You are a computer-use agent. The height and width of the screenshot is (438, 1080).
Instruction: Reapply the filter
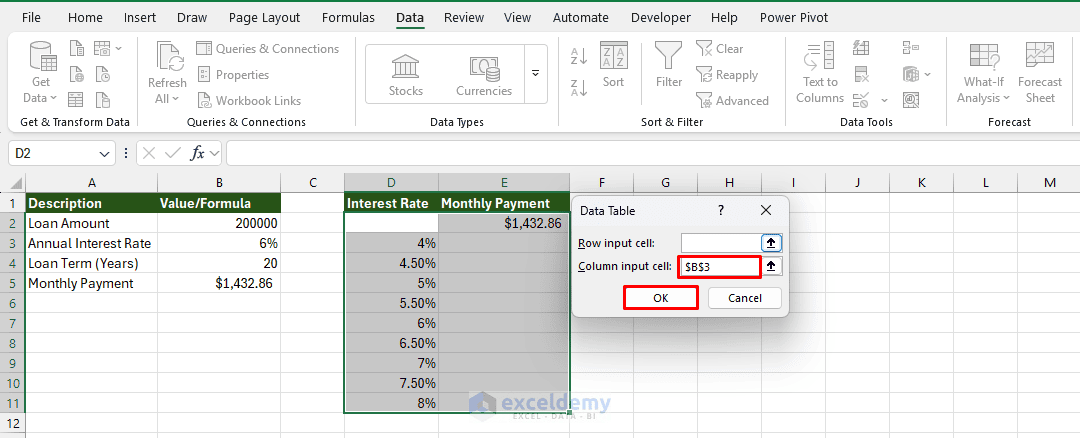click(727, 75)
